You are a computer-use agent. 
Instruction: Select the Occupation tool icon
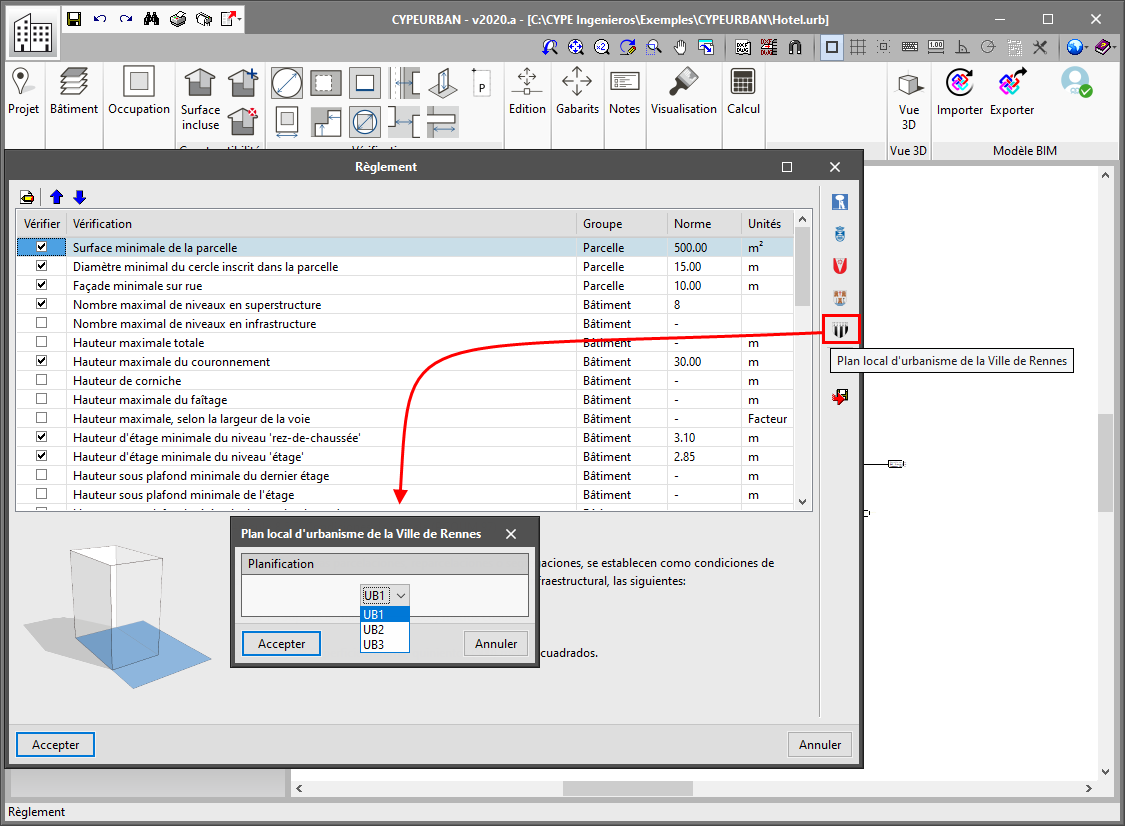pyautogui.click(x=139, y=82)
